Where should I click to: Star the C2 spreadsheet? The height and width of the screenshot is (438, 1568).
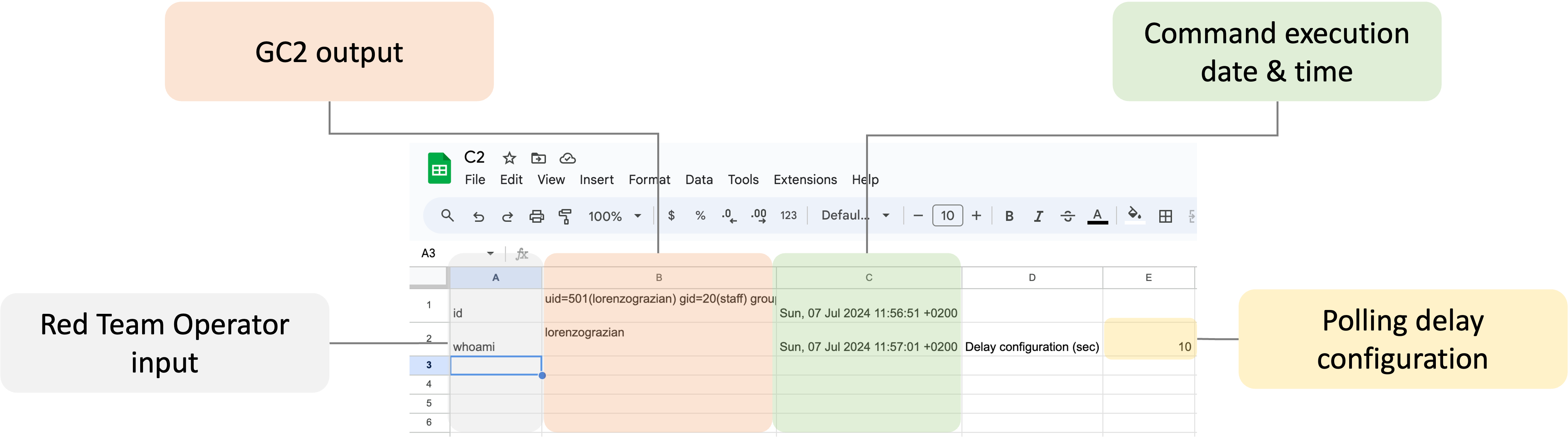coord(509,158)
